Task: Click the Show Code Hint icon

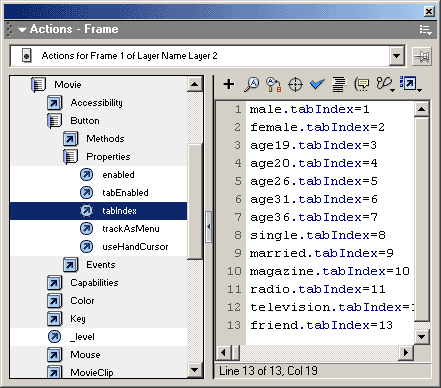Action: click(362, 84)
